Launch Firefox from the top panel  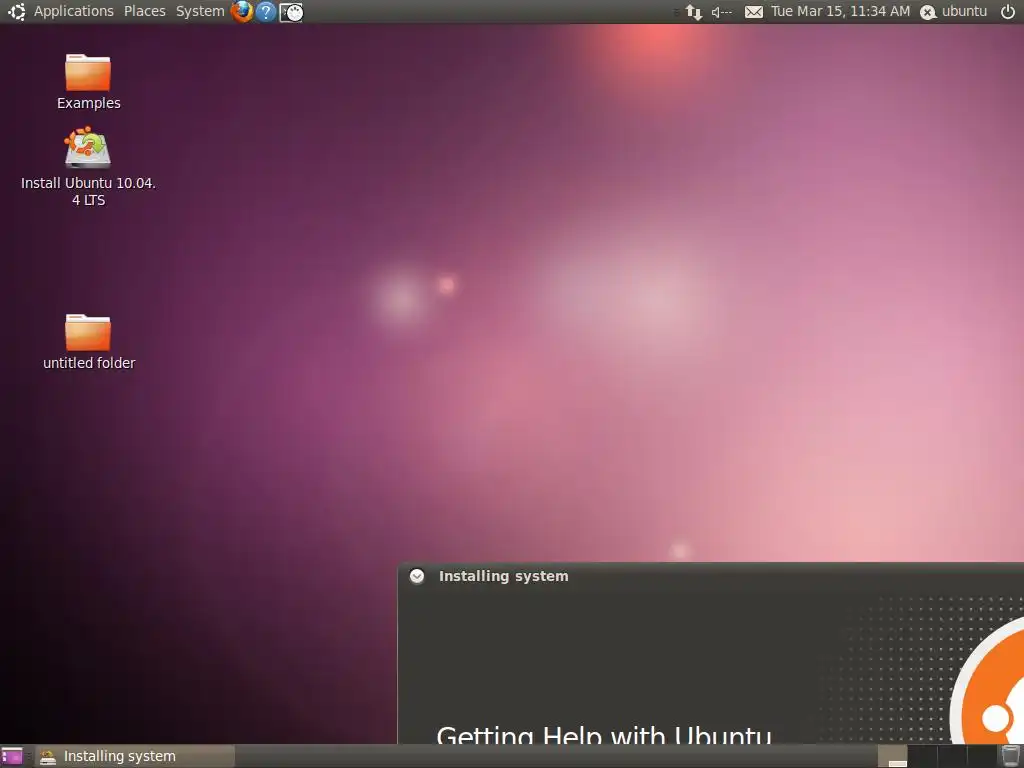tap(242, 12)
